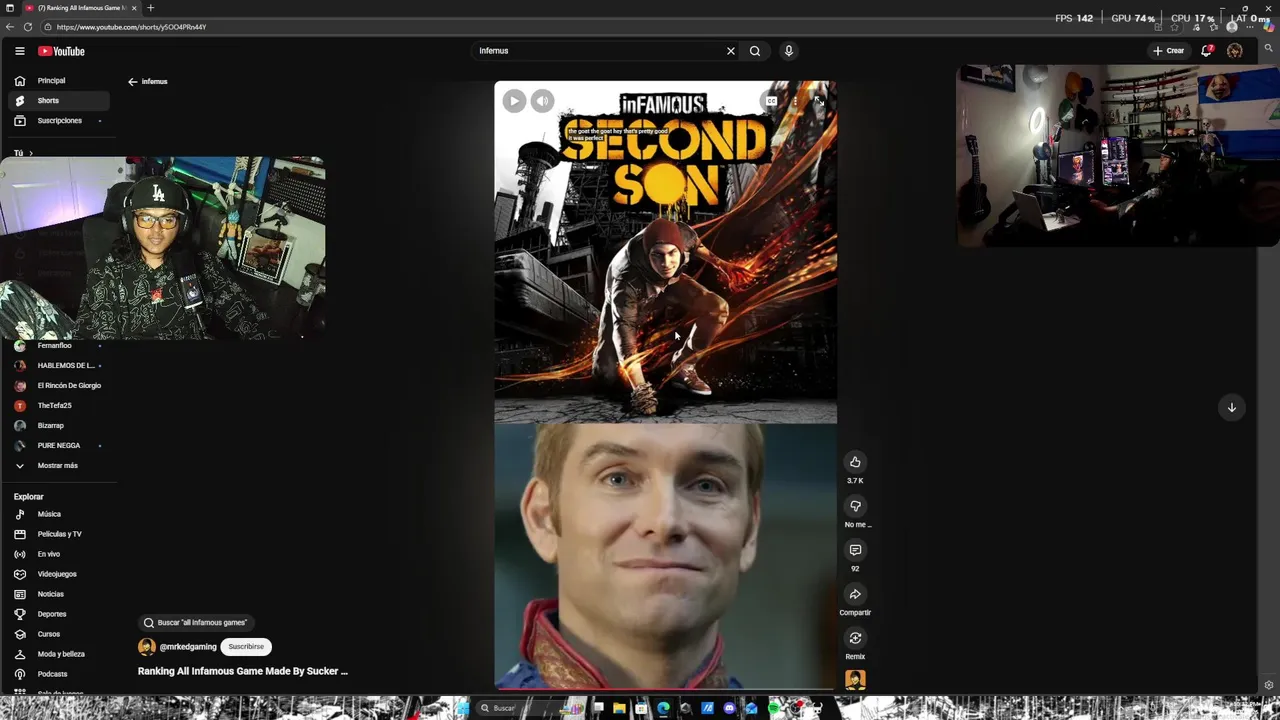
Task: Open Películas y TV in Explorar
Action: 58,534
